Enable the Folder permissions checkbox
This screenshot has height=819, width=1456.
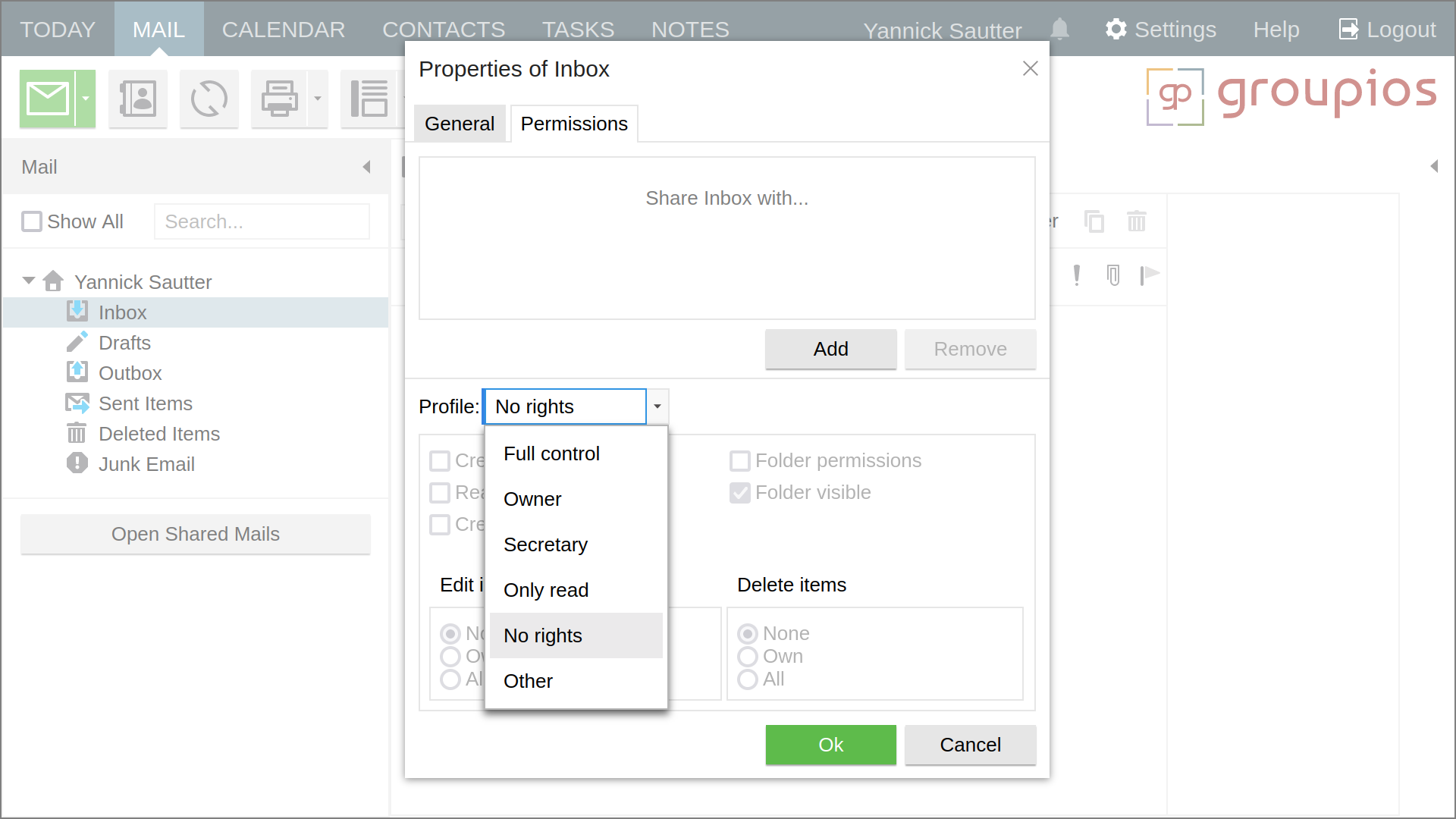(739, 461)
